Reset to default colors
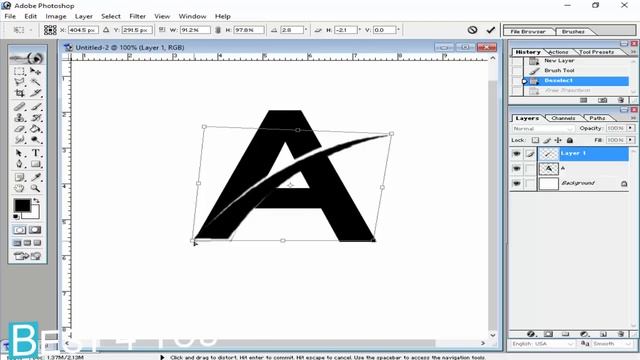Viewport: 640px width, 360px height. click(16, 216)
